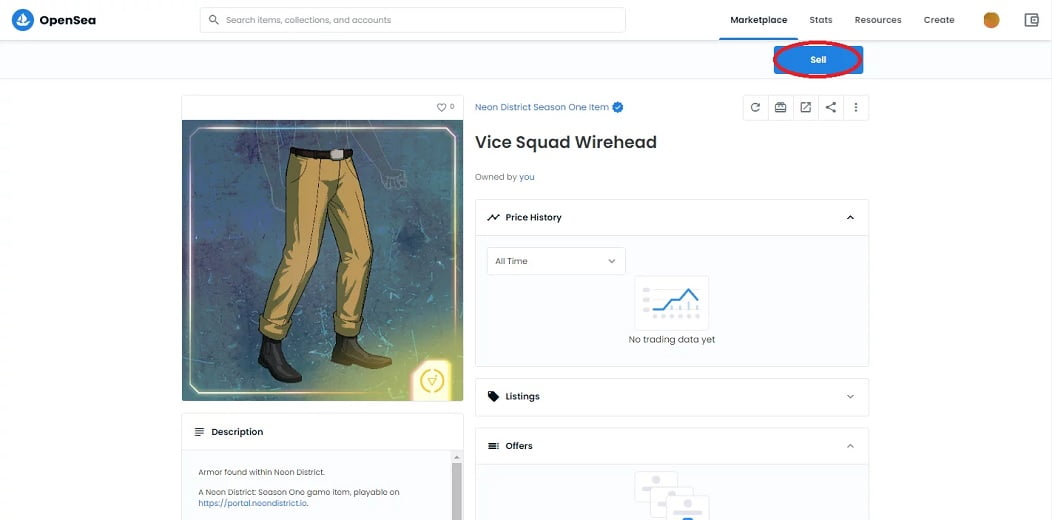Click the 'Armor found within Neon District' text
Screen dimensions: 1052x520
[262, 472]
